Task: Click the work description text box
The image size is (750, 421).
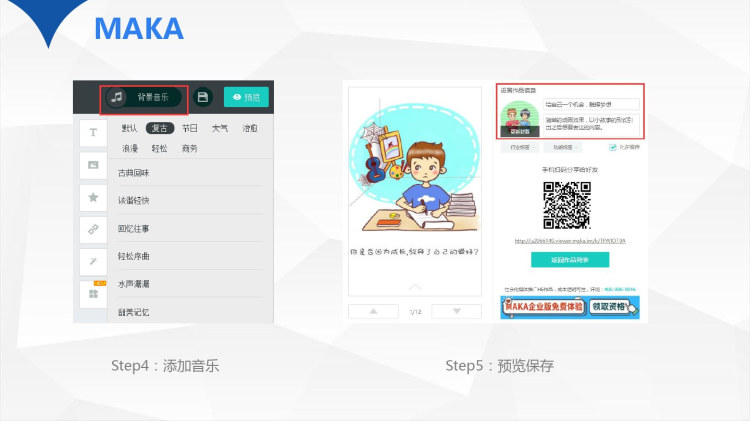Action: (591, 124)
